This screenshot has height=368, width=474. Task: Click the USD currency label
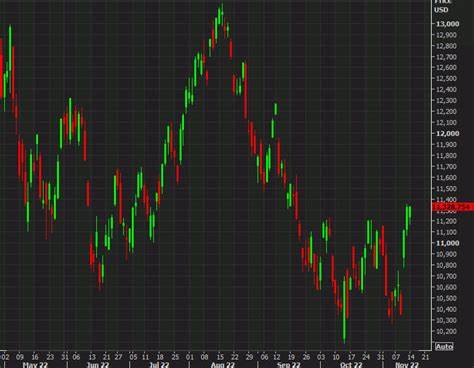point(441,10)
